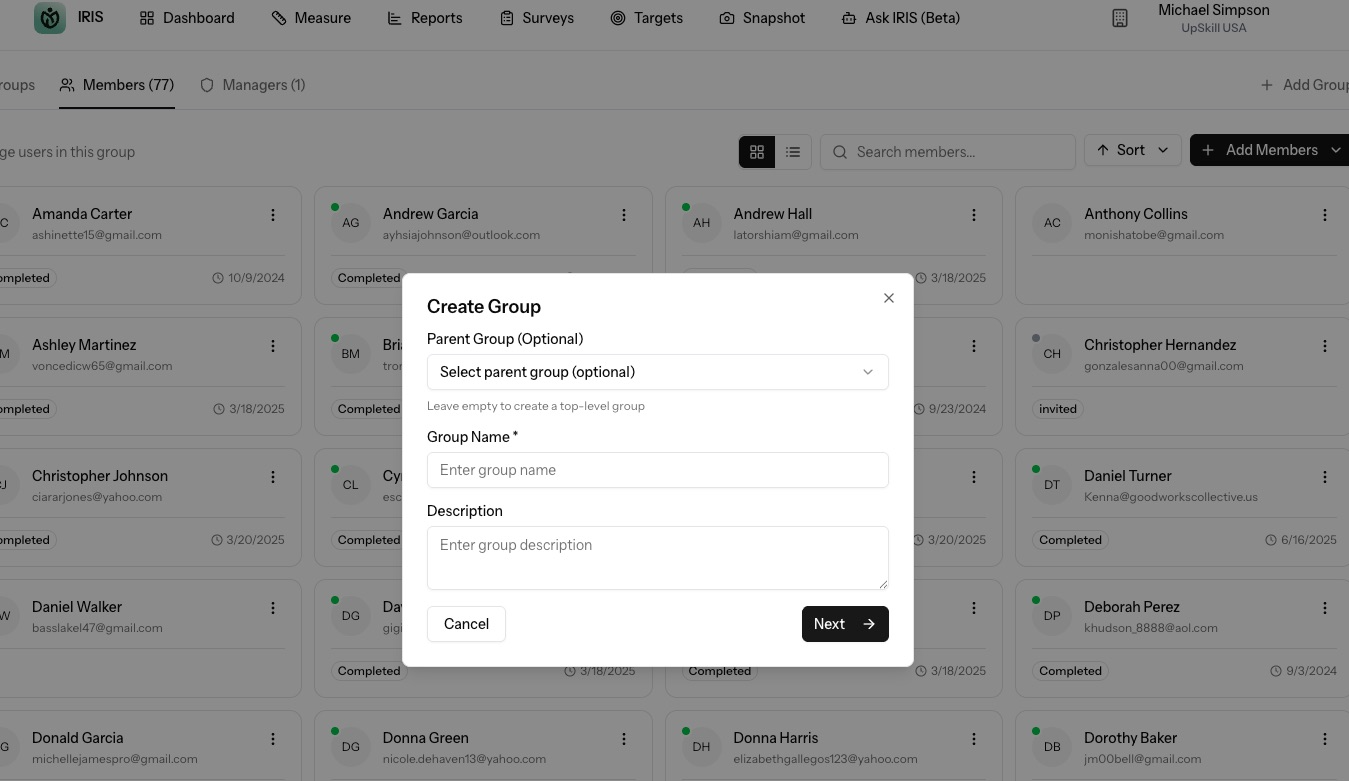Open Michael Simpson profile menu
The image size is (1349, 781).
click(1214, 18)
